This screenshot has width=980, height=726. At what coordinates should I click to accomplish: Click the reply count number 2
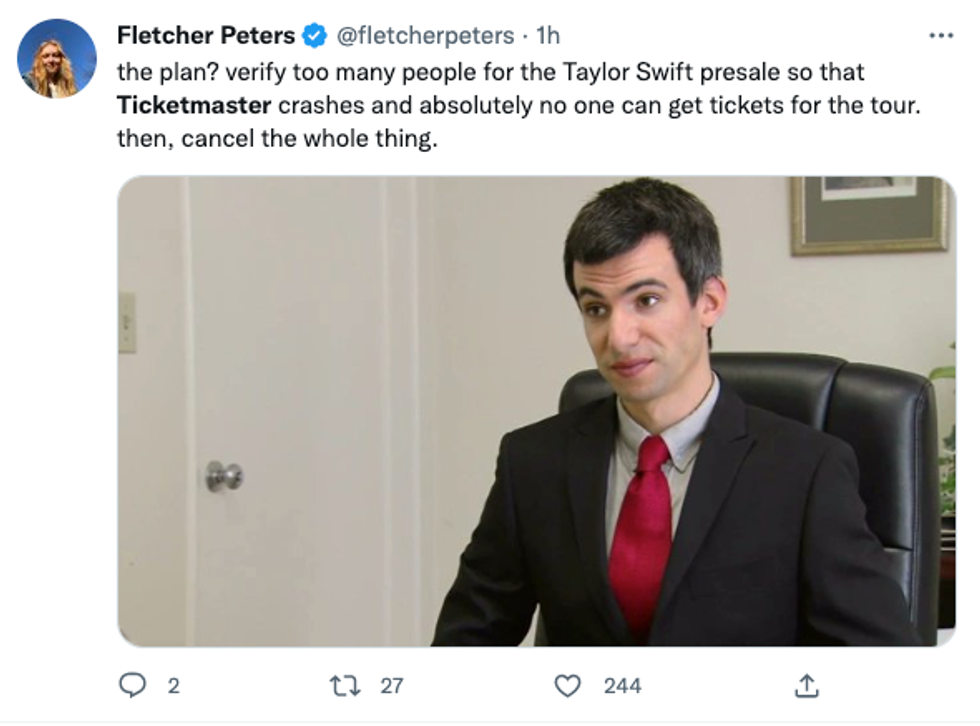(x=173, y=686)
